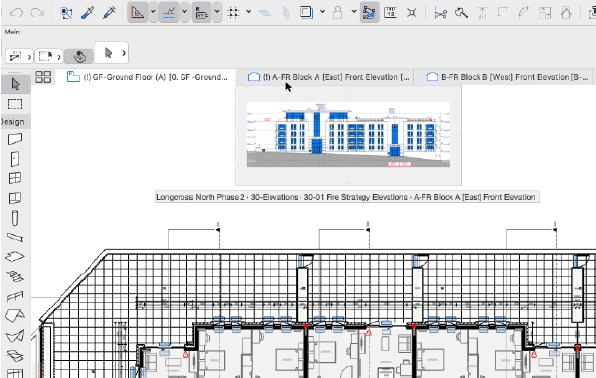
Task: Select the Shell tool
Action: 15,336
